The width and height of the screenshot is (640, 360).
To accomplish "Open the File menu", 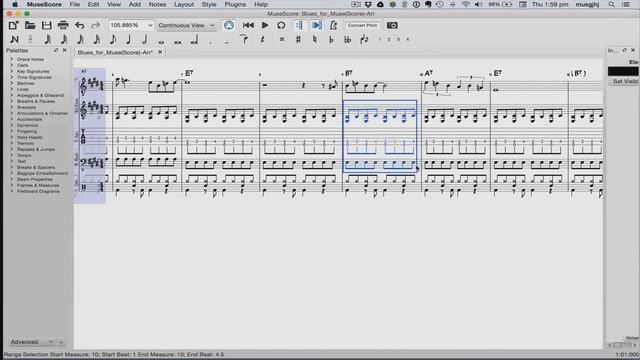I will (75, 4).
